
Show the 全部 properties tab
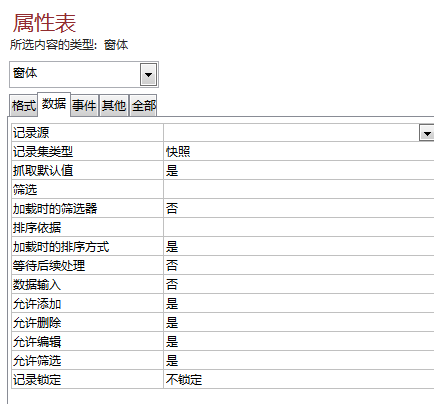click(143, 106)
